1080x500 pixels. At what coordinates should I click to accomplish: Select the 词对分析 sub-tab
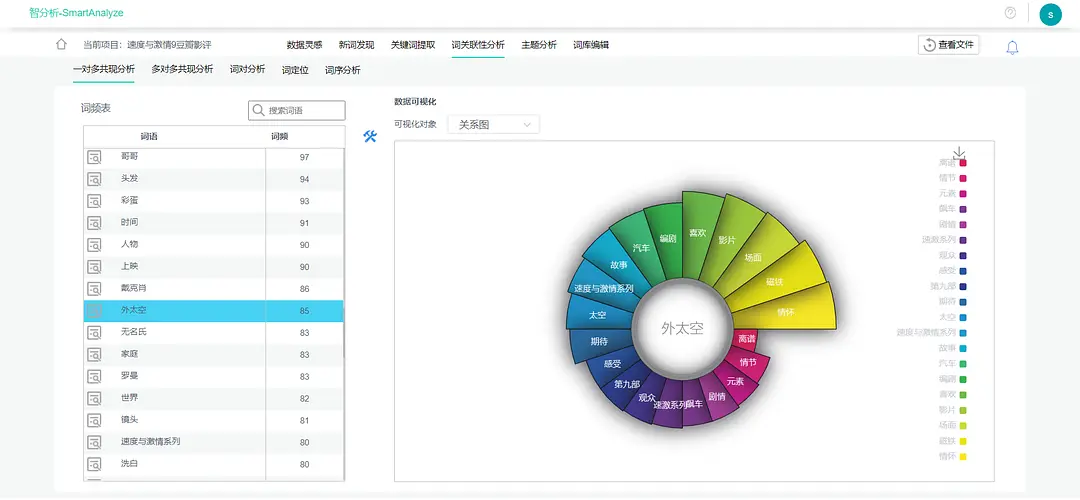point(247,70)
